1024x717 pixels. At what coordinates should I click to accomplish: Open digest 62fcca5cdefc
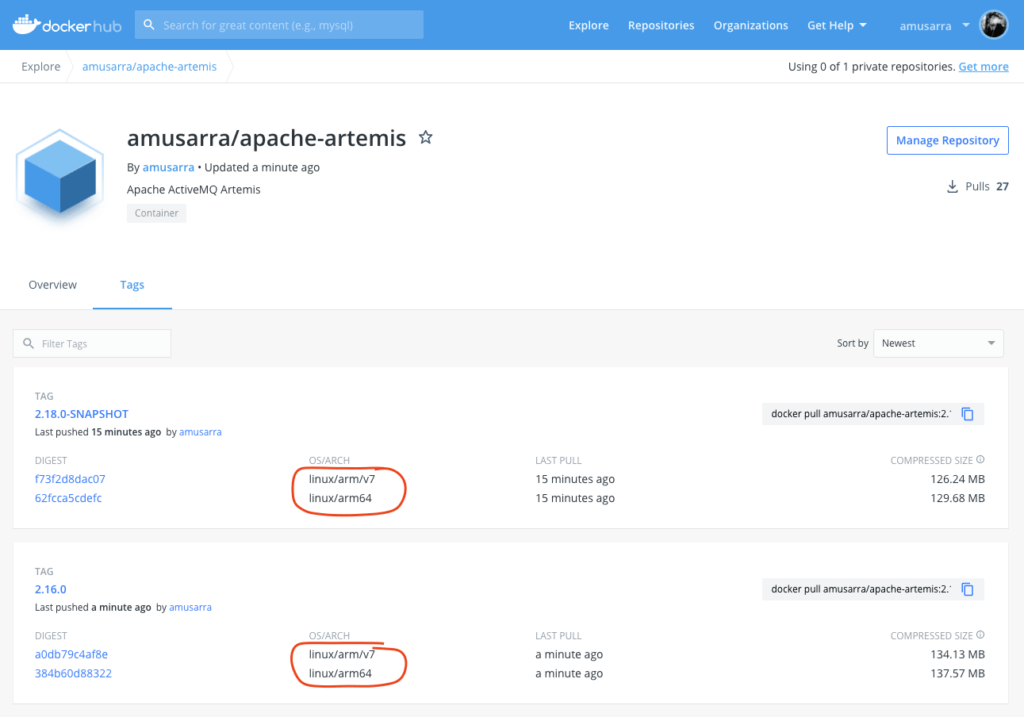click(68, 498)
